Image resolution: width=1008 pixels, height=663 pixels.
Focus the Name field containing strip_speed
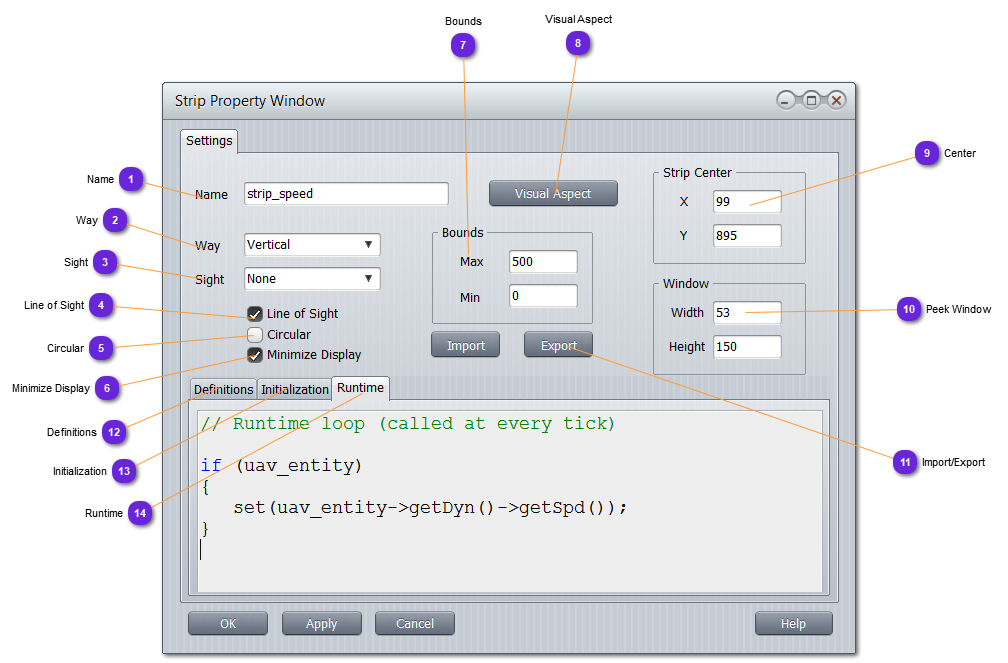point(346,194)
